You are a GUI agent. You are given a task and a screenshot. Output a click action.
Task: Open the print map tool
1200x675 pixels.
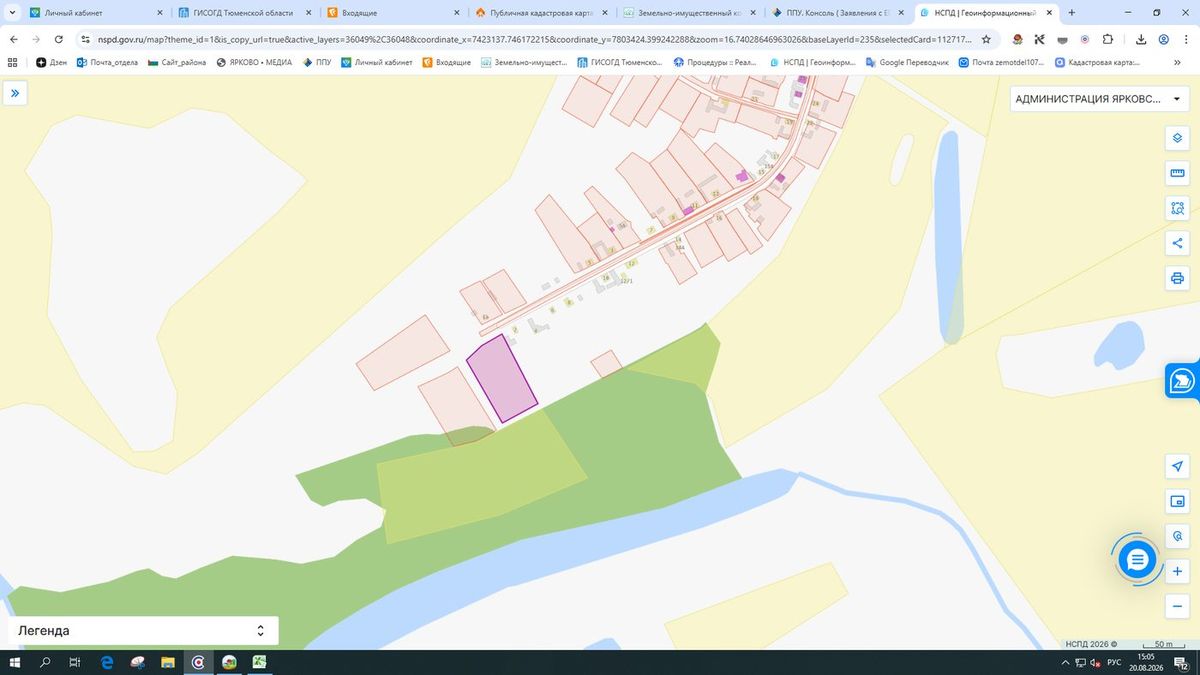tap(1177, 278)
